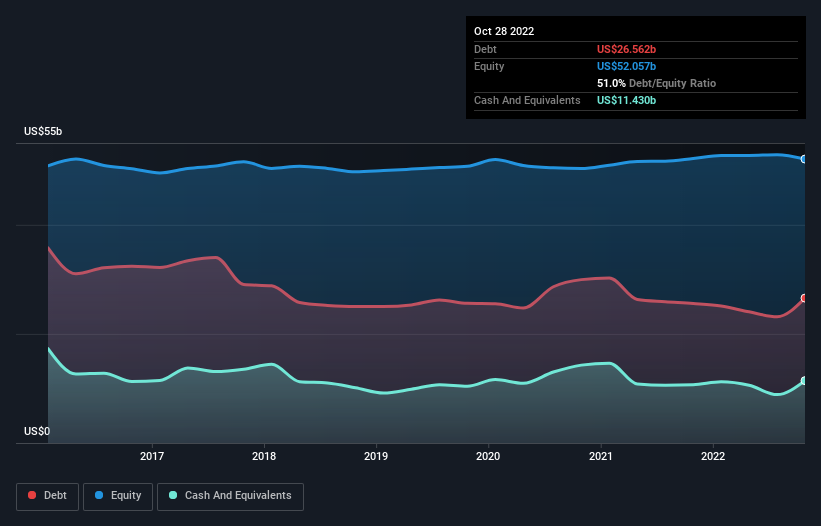Click the Oct 28 2022 tooltip date
Screen dimensions: 821x526
[x=504, y=31]
